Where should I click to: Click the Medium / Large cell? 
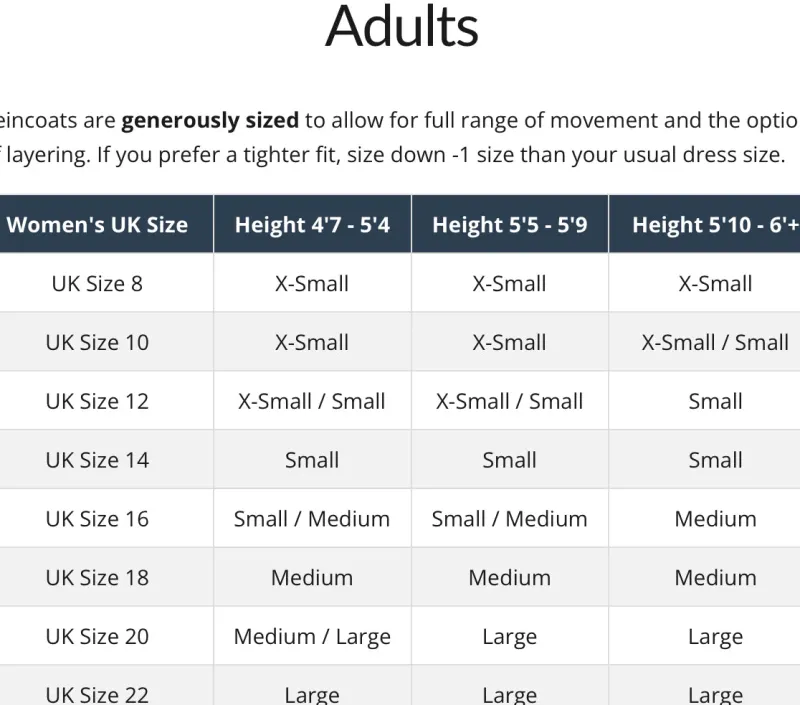(x=312, y=637)
